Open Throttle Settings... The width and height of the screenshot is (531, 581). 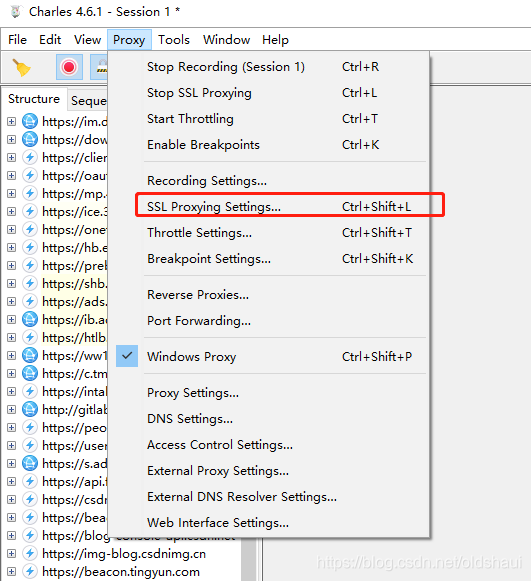pos(269,233)
